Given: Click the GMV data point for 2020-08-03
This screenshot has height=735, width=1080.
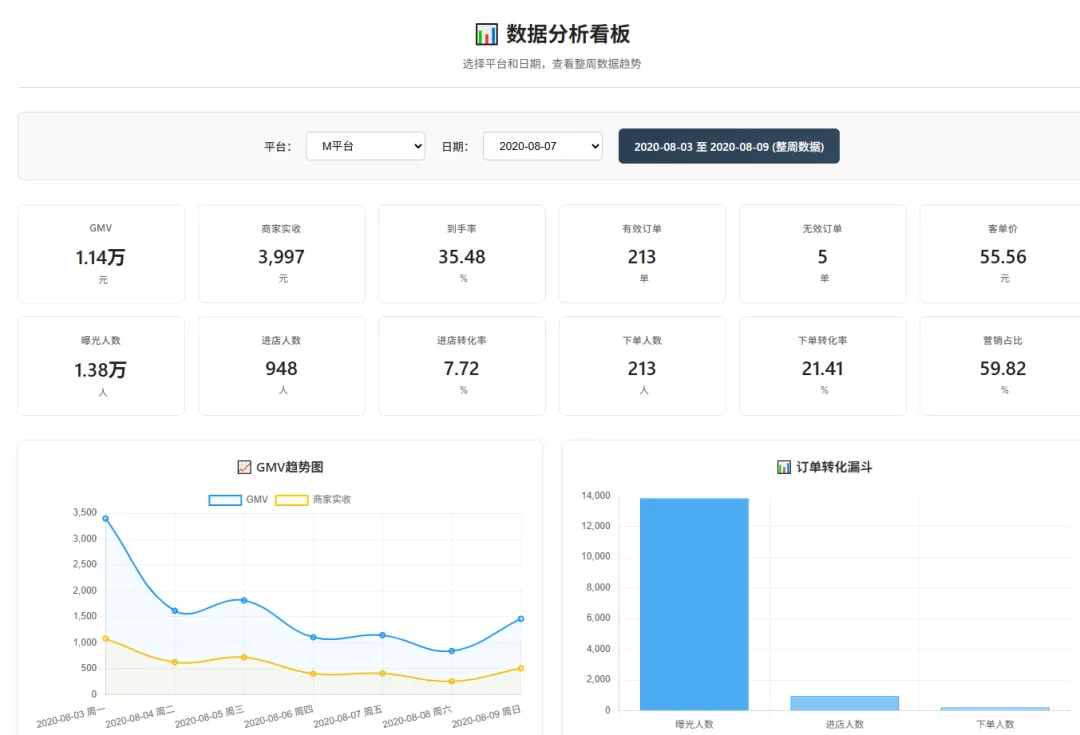Looking at the screenshot, I should coord(105,519).
